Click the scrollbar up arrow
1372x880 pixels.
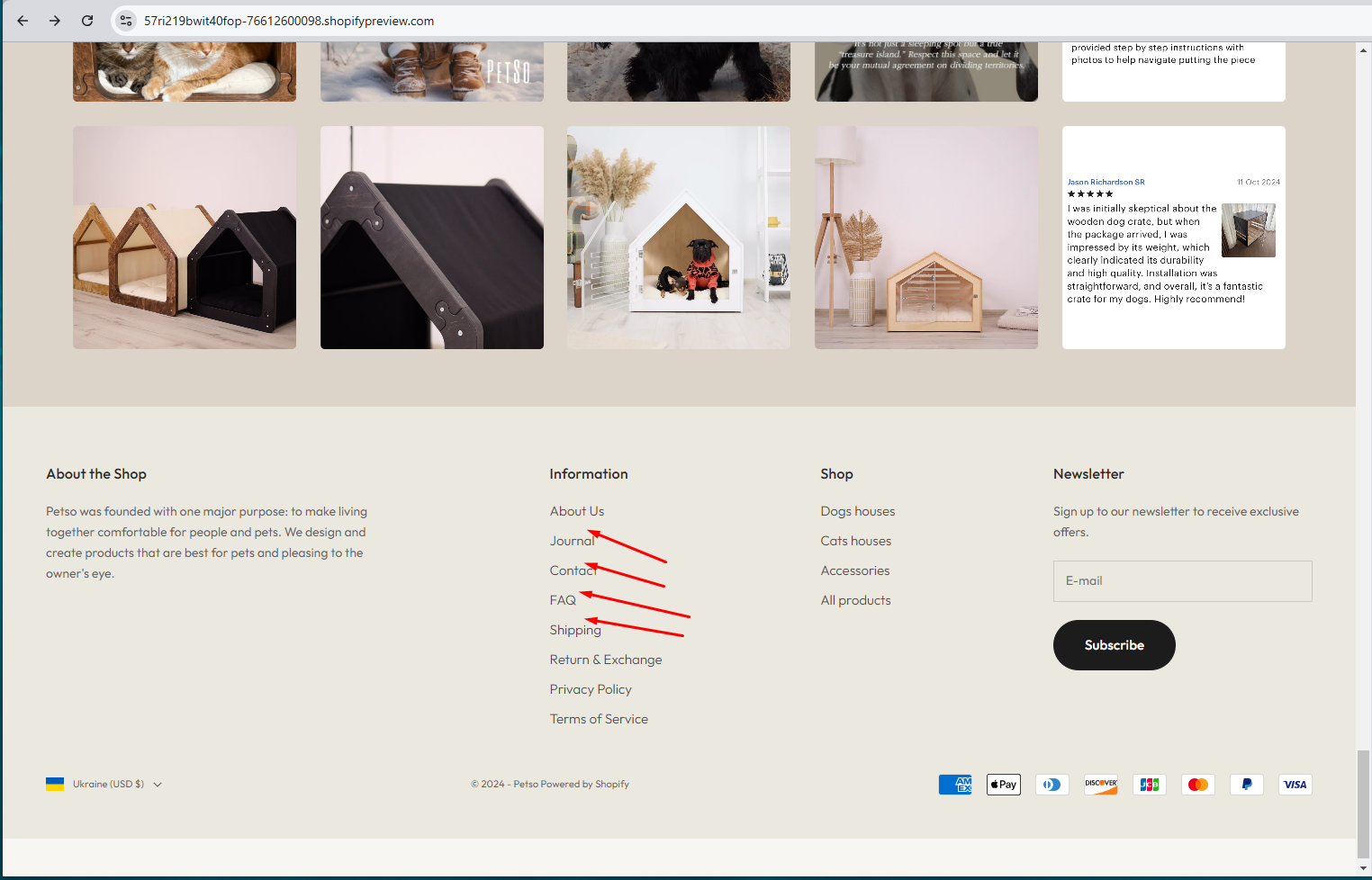1364,49
